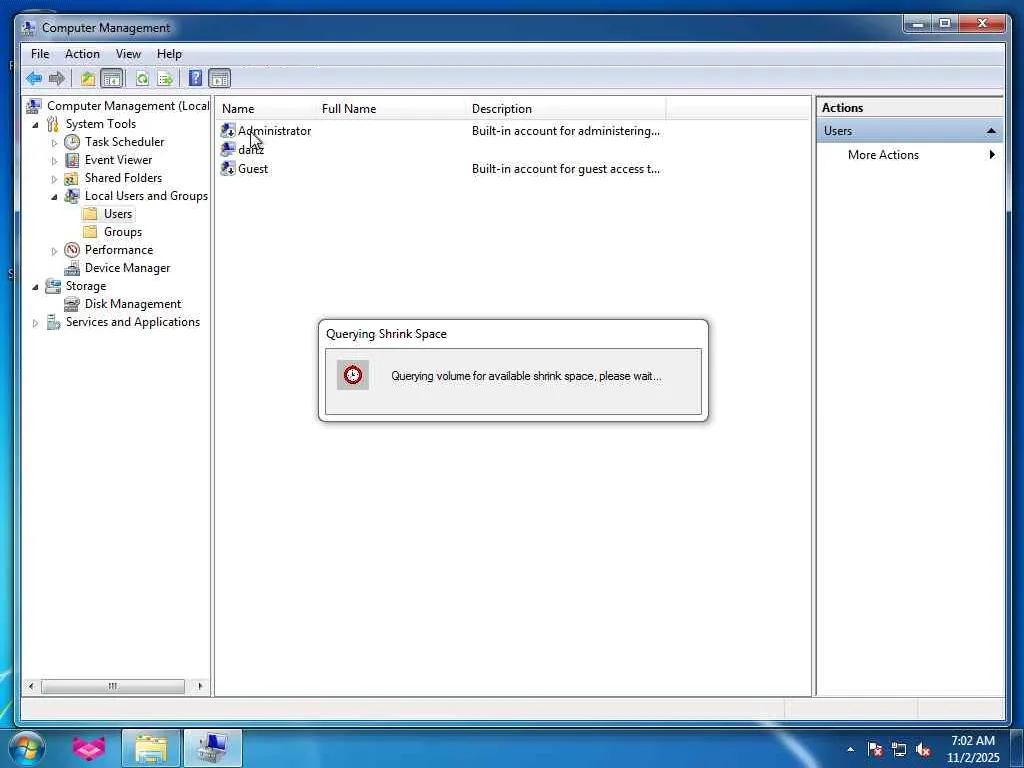This screenshot has height=768, width=1024.
Task: Click the Event Viewer icon in tree
Action: pyautogui.click(x=72, y=160)
